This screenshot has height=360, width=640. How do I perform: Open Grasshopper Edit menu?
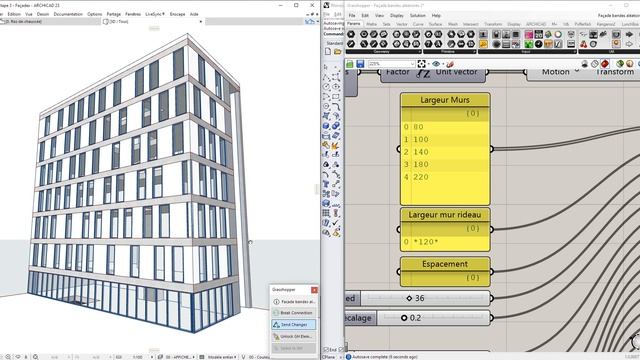[365, 16]
